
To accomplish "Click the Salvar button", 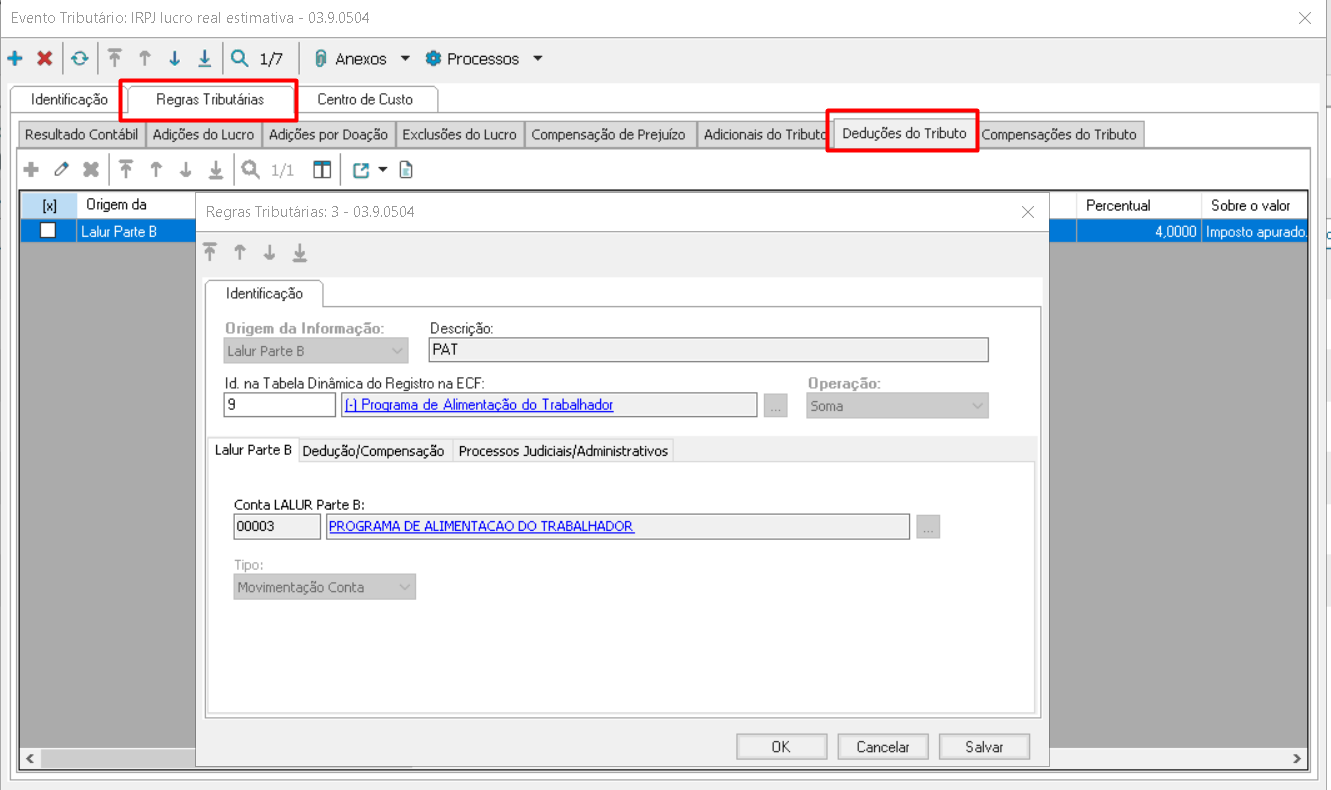I will tap(984, 747).
